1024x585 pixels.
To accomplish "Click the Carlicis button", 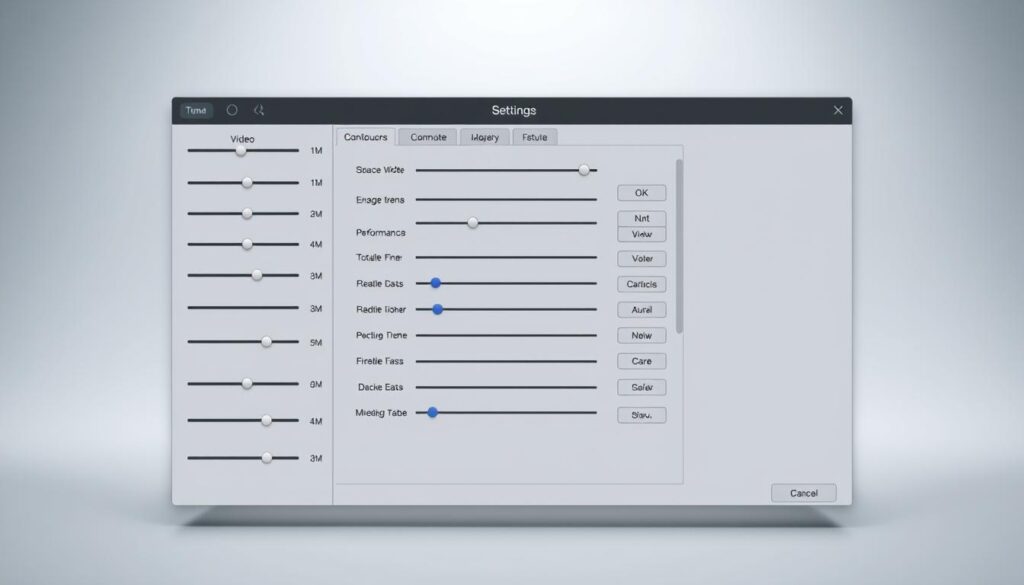I will click(641, 284).
